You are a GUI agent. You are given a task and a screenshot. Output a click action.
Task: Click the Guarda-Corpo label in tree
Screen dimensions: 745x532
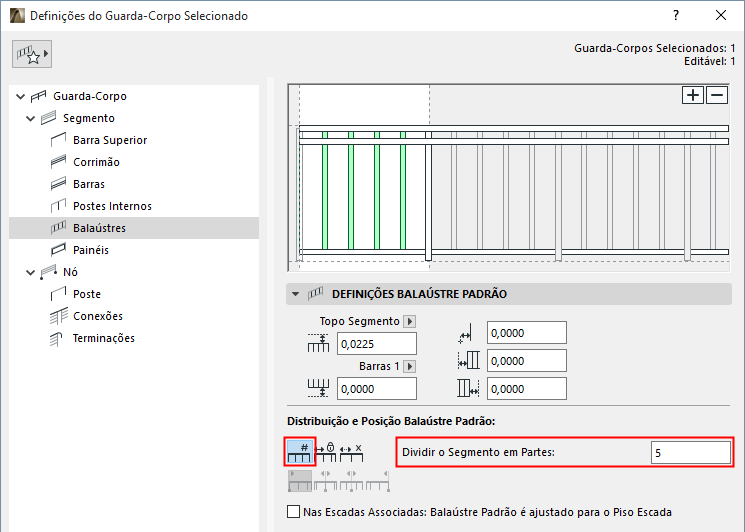click(90, 96)
